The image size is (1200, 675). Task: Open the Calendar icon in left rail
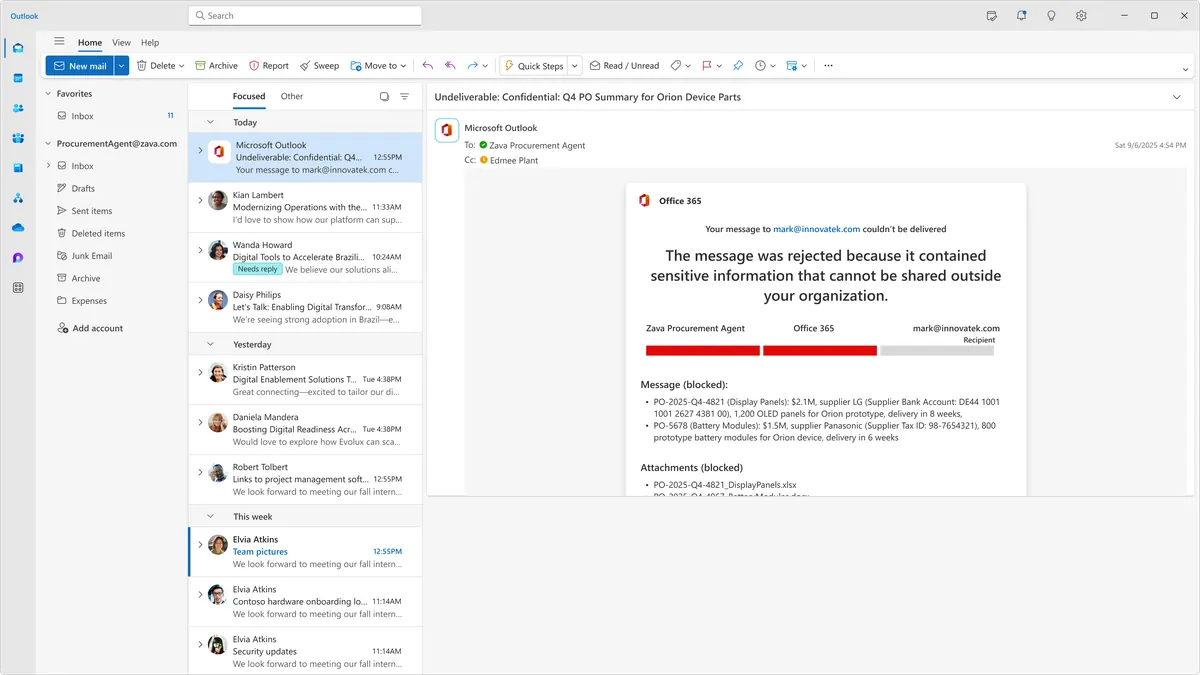coord(18,78)
